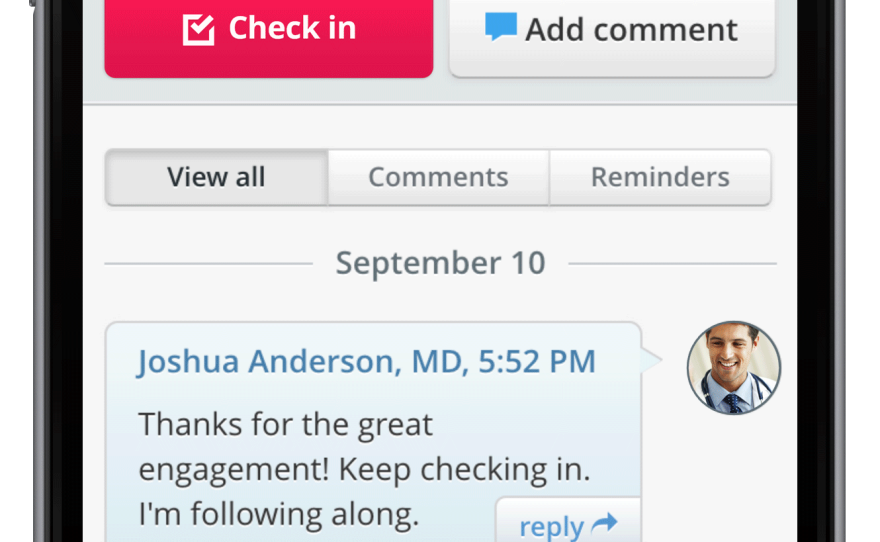Click the reply arrow icon
This screenshot has width=880, height=542.
pos(604,523)
